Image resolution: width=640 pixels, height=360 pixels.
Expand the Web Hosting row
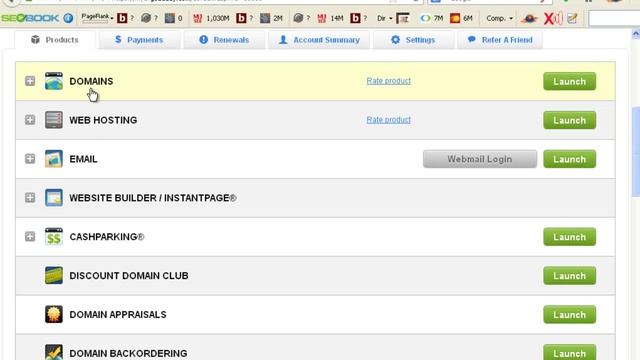(30, 120)
